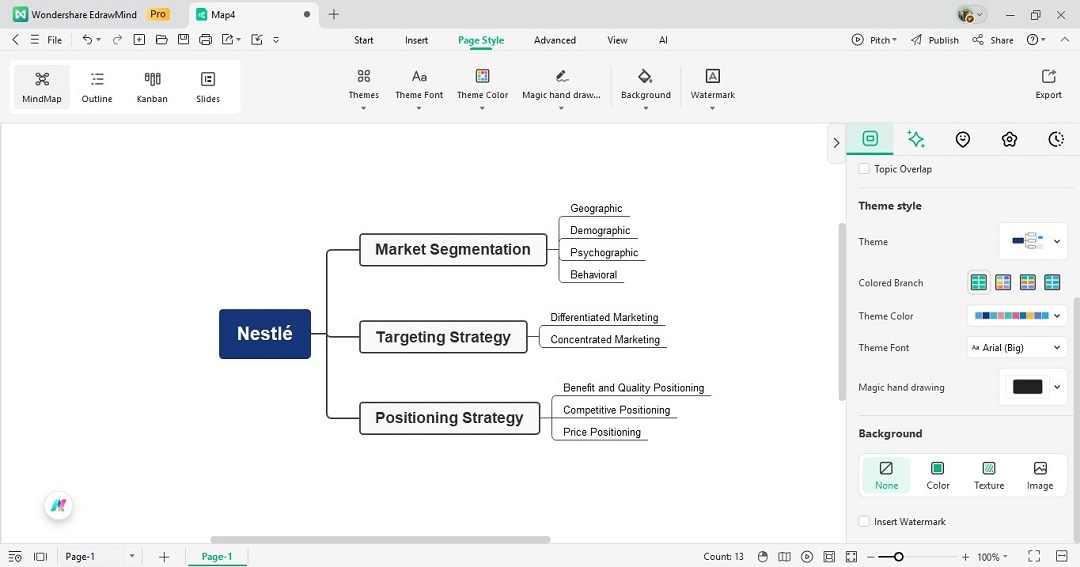Click the Print icon
This screenshot has height=567, width=1080.
pyautogui.click(x=205, y=40)
